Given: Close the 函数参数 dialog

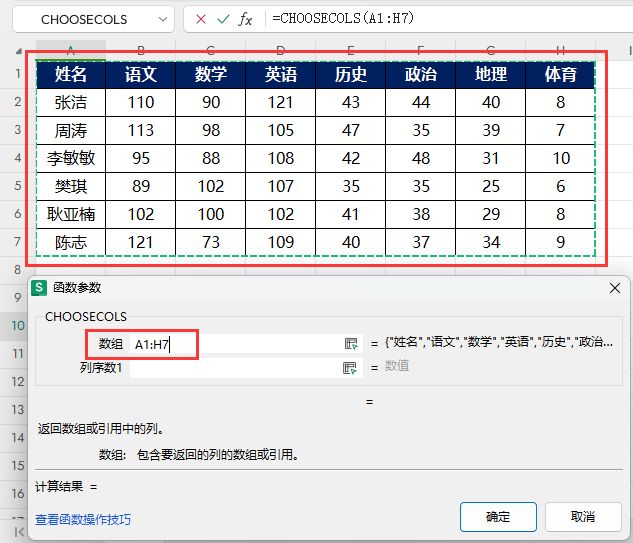Looking at the screenshot, I should pos(614,288).
